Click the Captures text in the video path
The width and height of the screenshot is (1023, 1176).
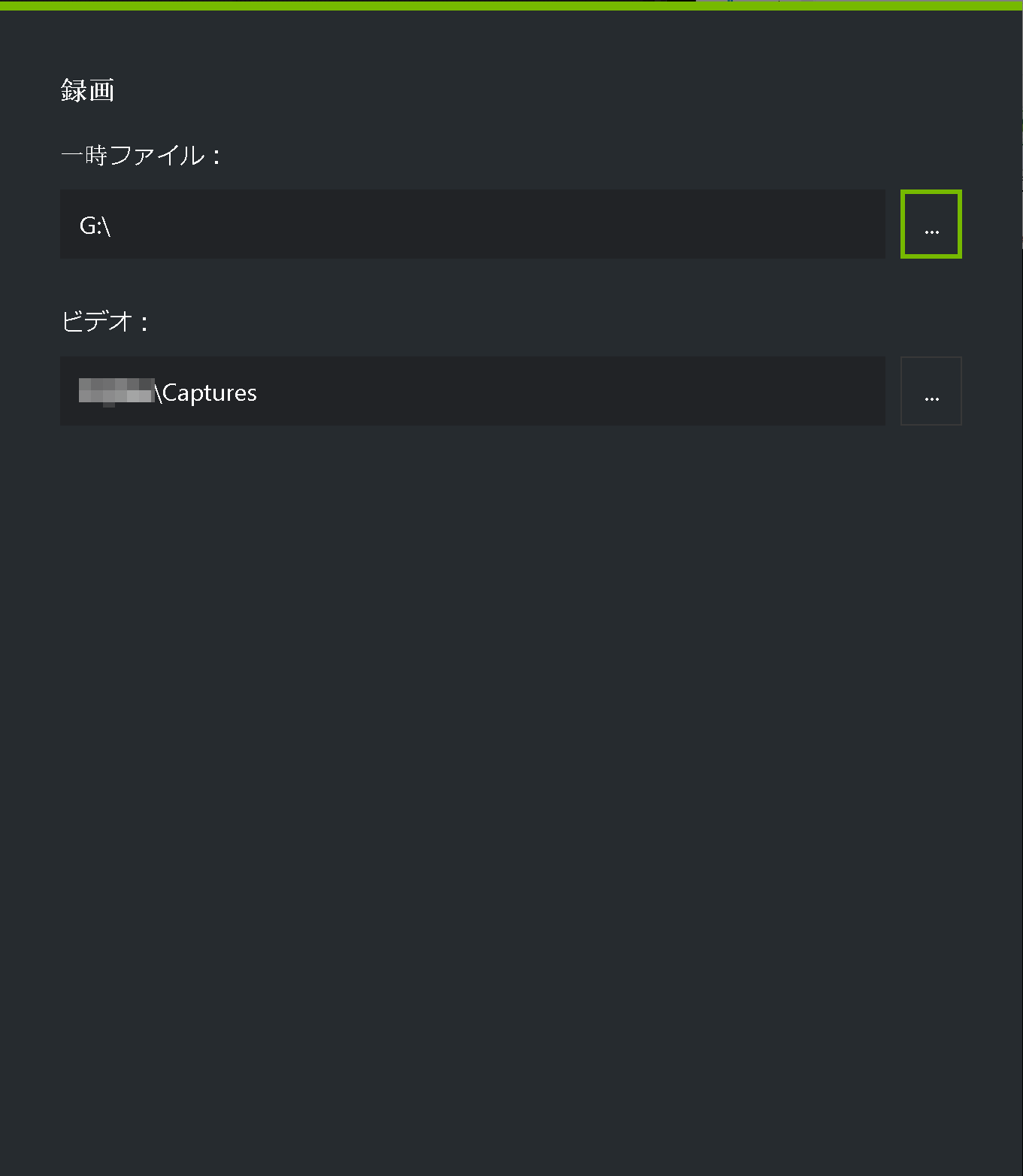point(210,392)
